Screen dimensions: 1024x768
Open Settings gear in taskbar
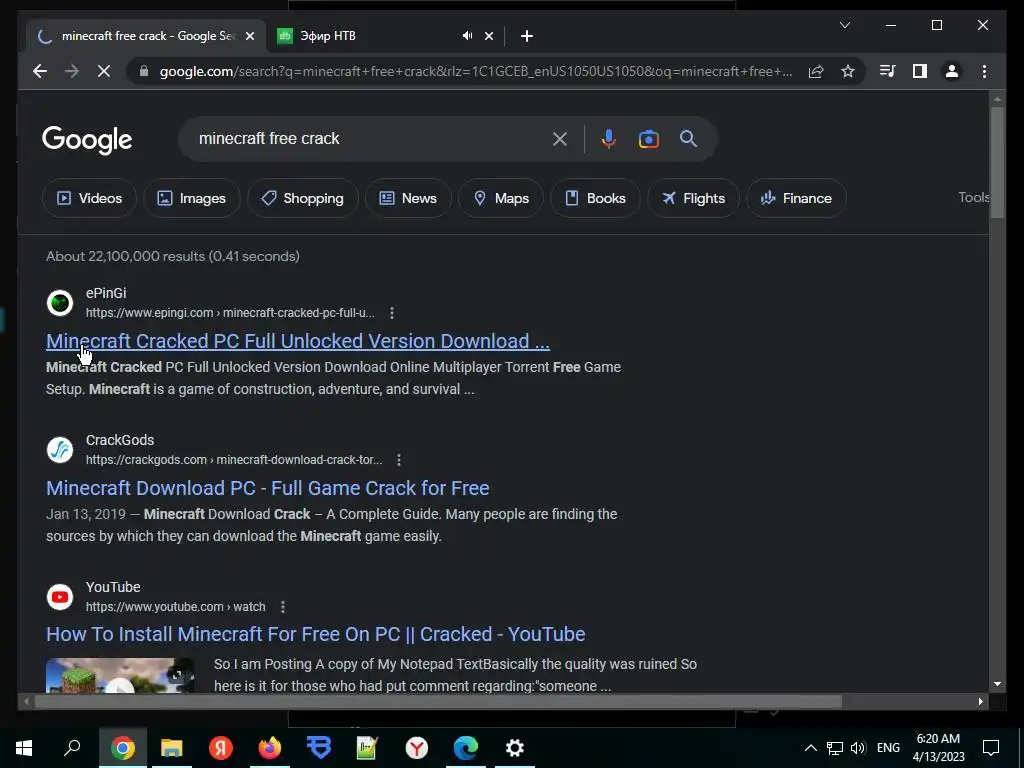pos(515,748)
